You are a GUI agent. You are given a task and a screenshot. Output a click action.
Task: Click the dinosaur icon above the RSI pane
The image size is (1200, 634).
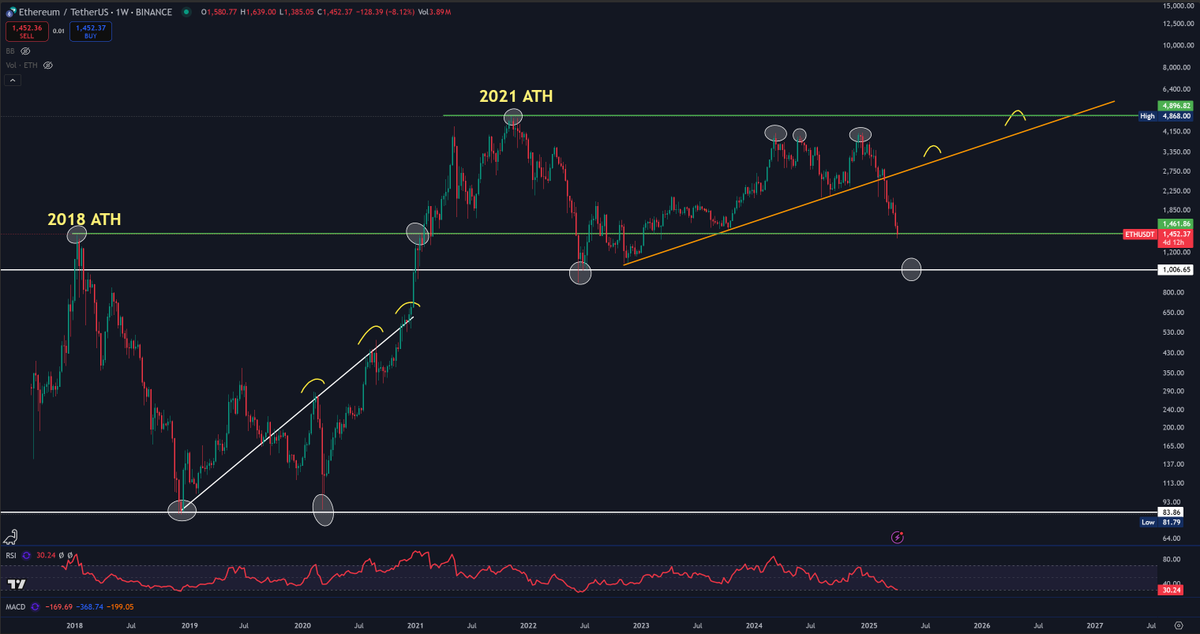[10, 536]
